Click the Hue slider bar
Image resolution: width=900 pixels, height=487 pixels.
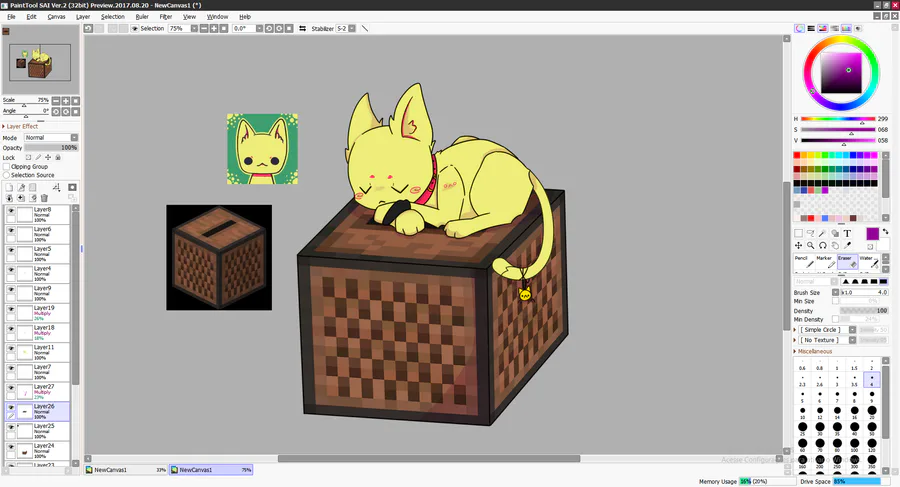(838, 119)
